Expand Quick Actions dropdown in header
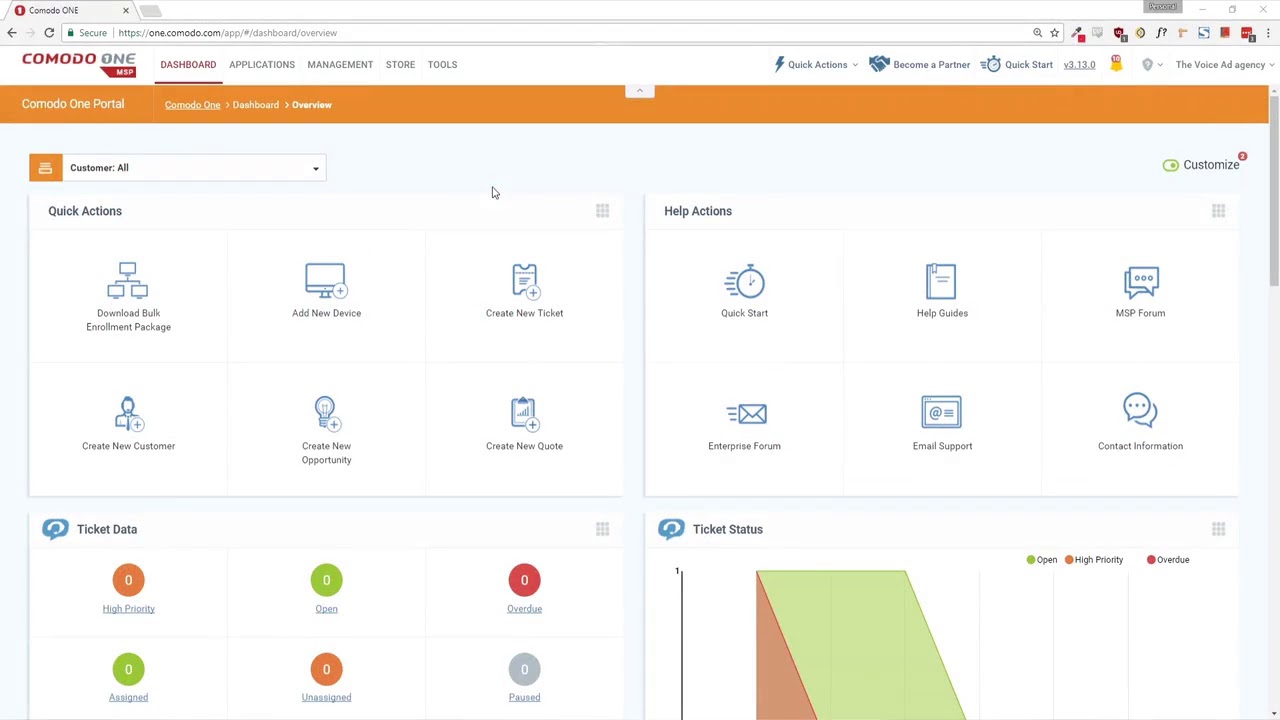Image resolution: width=1280 pixels, height=720 pixels. tap(816, 64)
